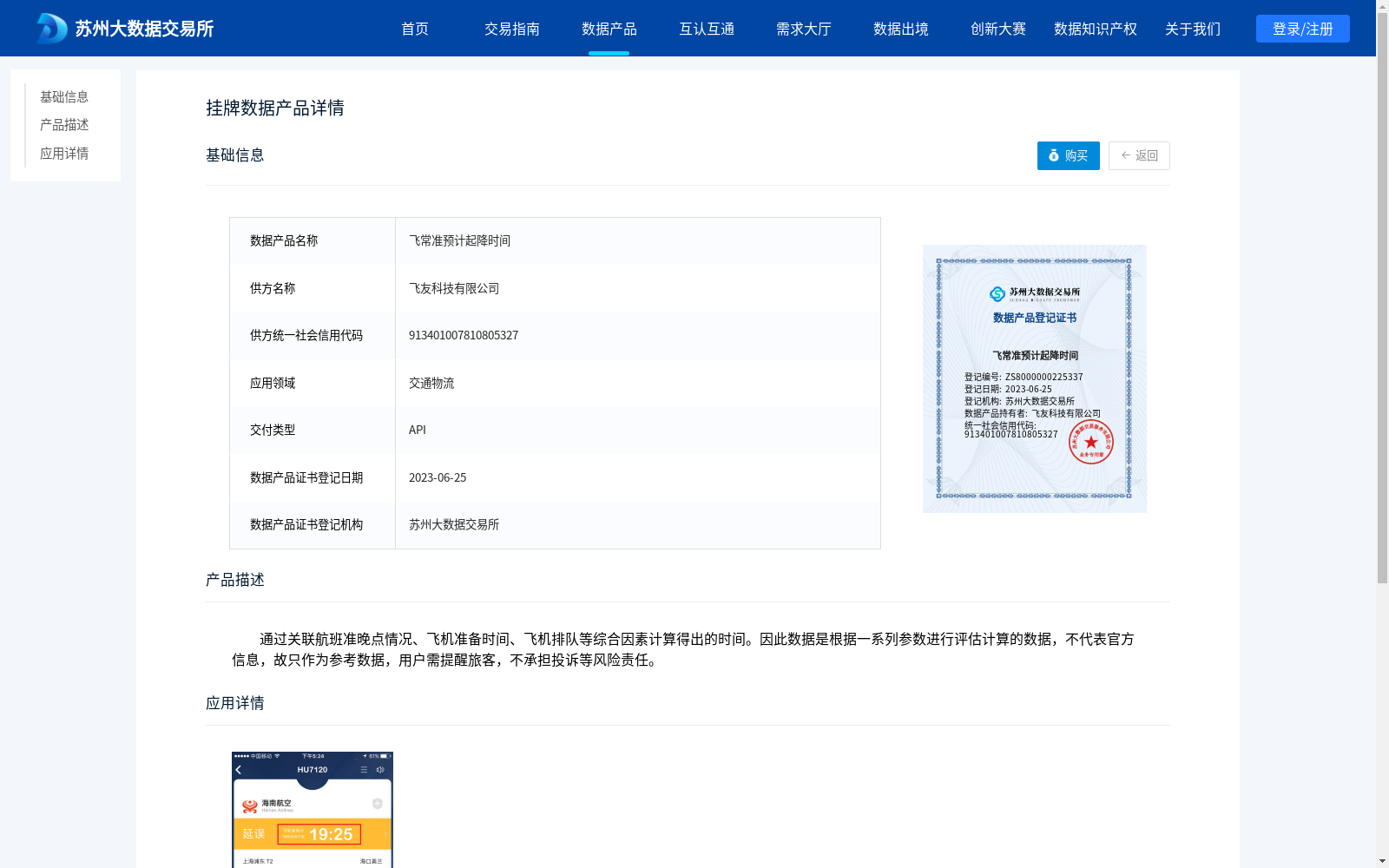
Task: Jump to 基础信息 in the sidebar
Action: (64, 96)
